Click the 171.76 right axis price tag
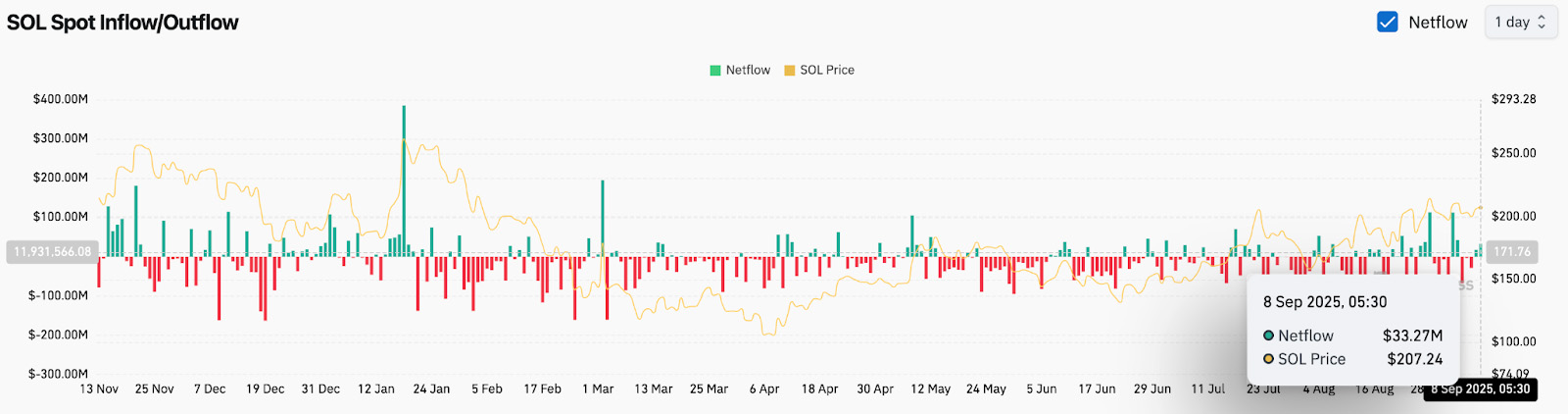This screenshot has width=1568, height=414. click(x=1512, y=252)
